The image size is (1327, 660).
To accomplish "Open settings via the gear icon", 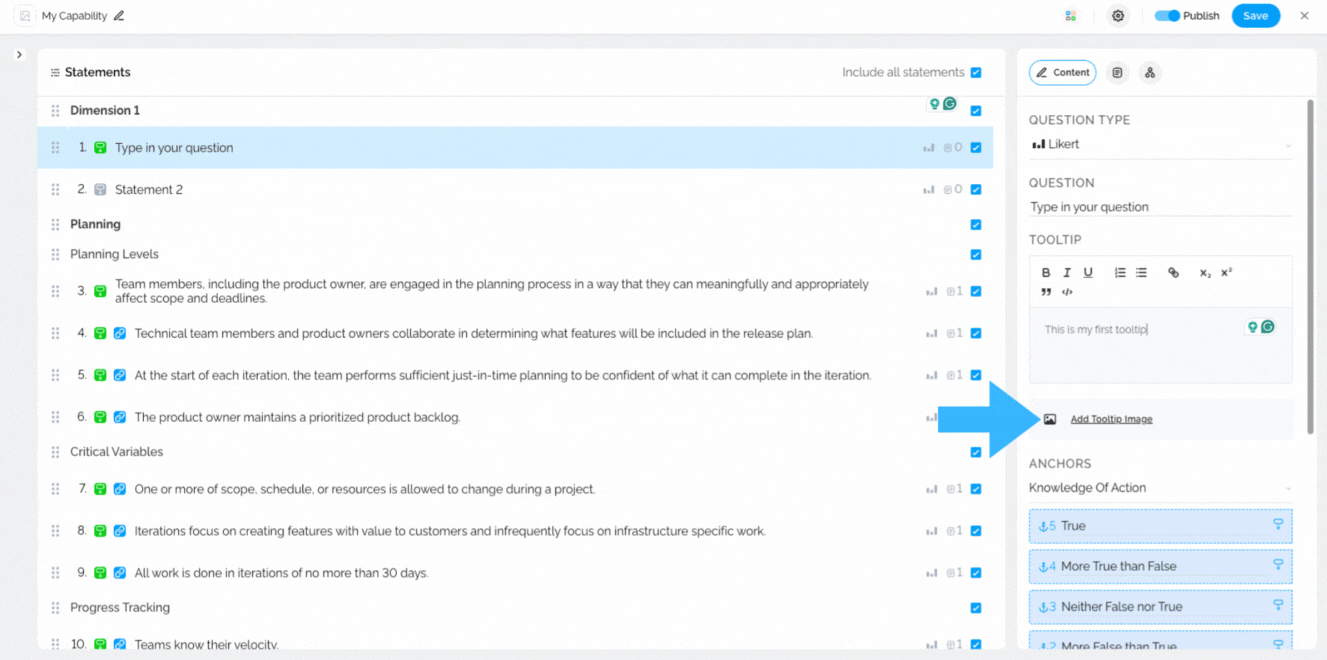I will point(1118,16).
